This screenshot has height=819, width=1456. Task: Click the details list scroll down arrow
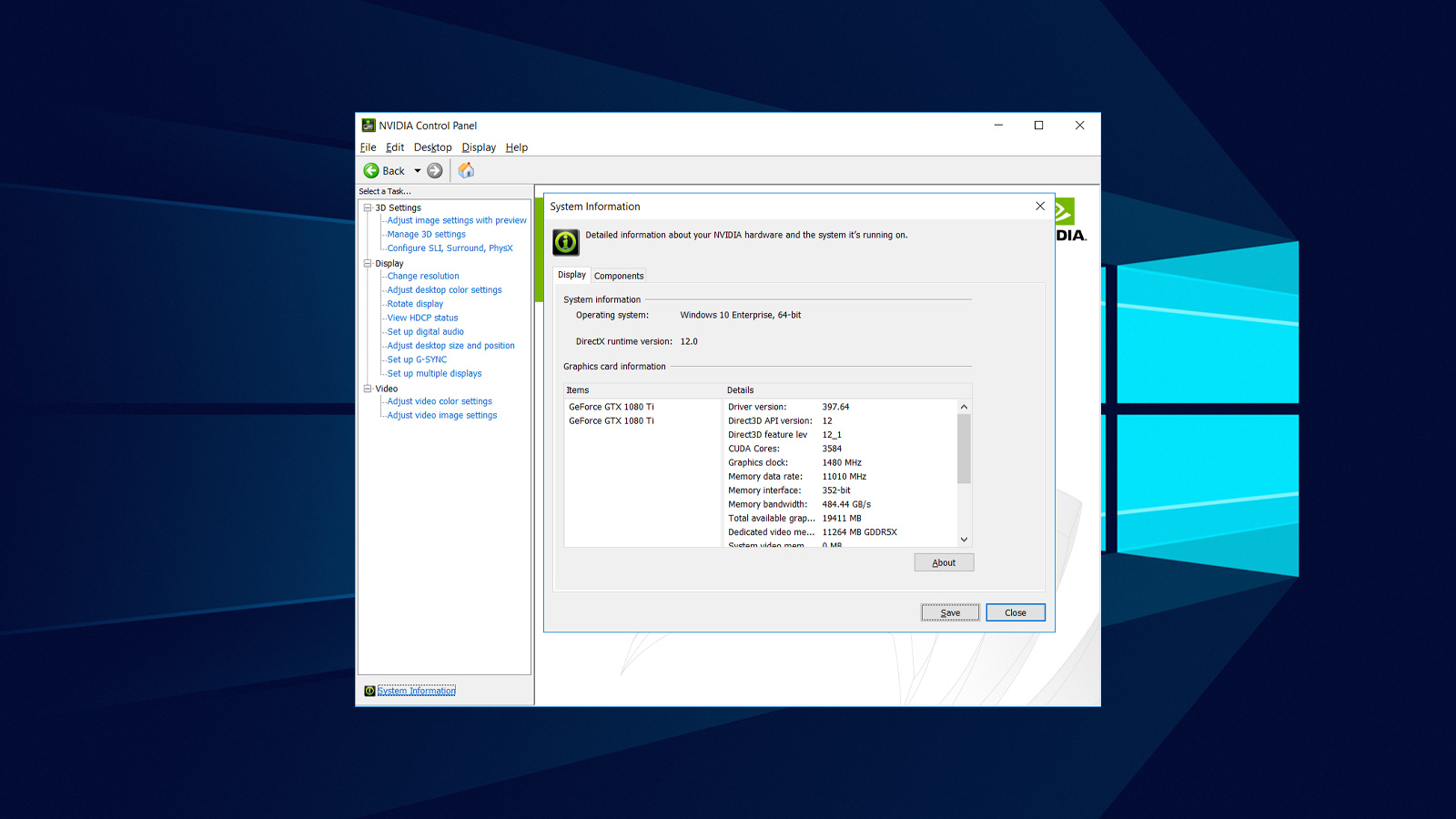[x=964, y=540]
